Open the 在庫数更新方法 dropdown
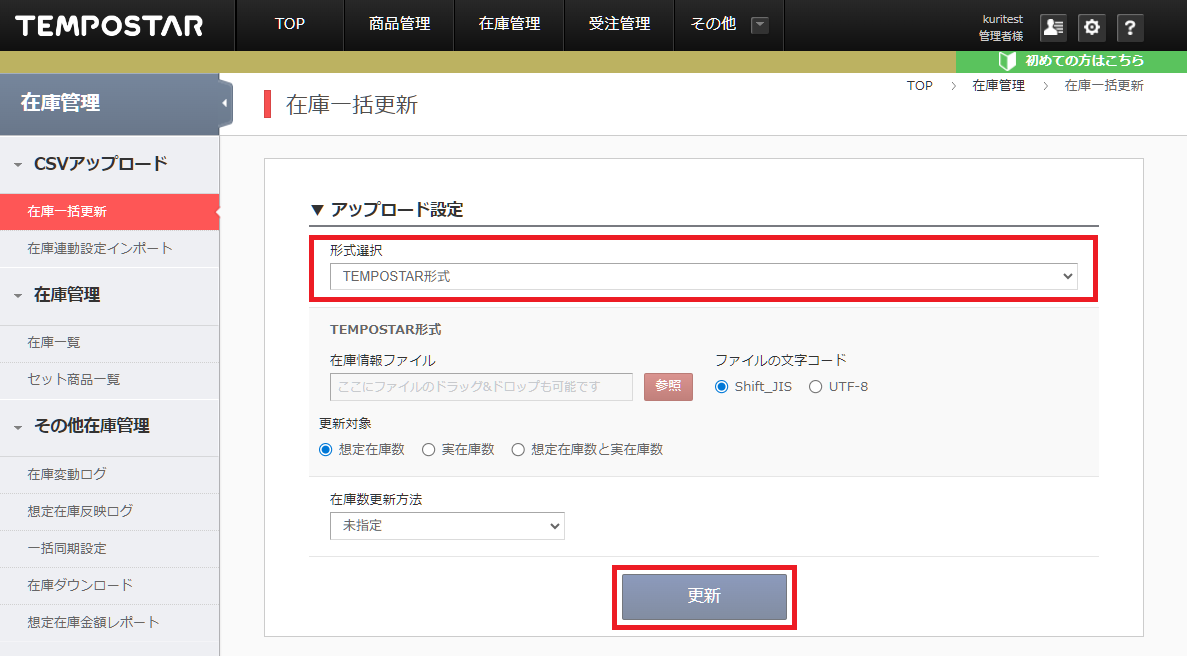Image resolution: width=1187 pixels, height=656 pixels. point(447,526)
